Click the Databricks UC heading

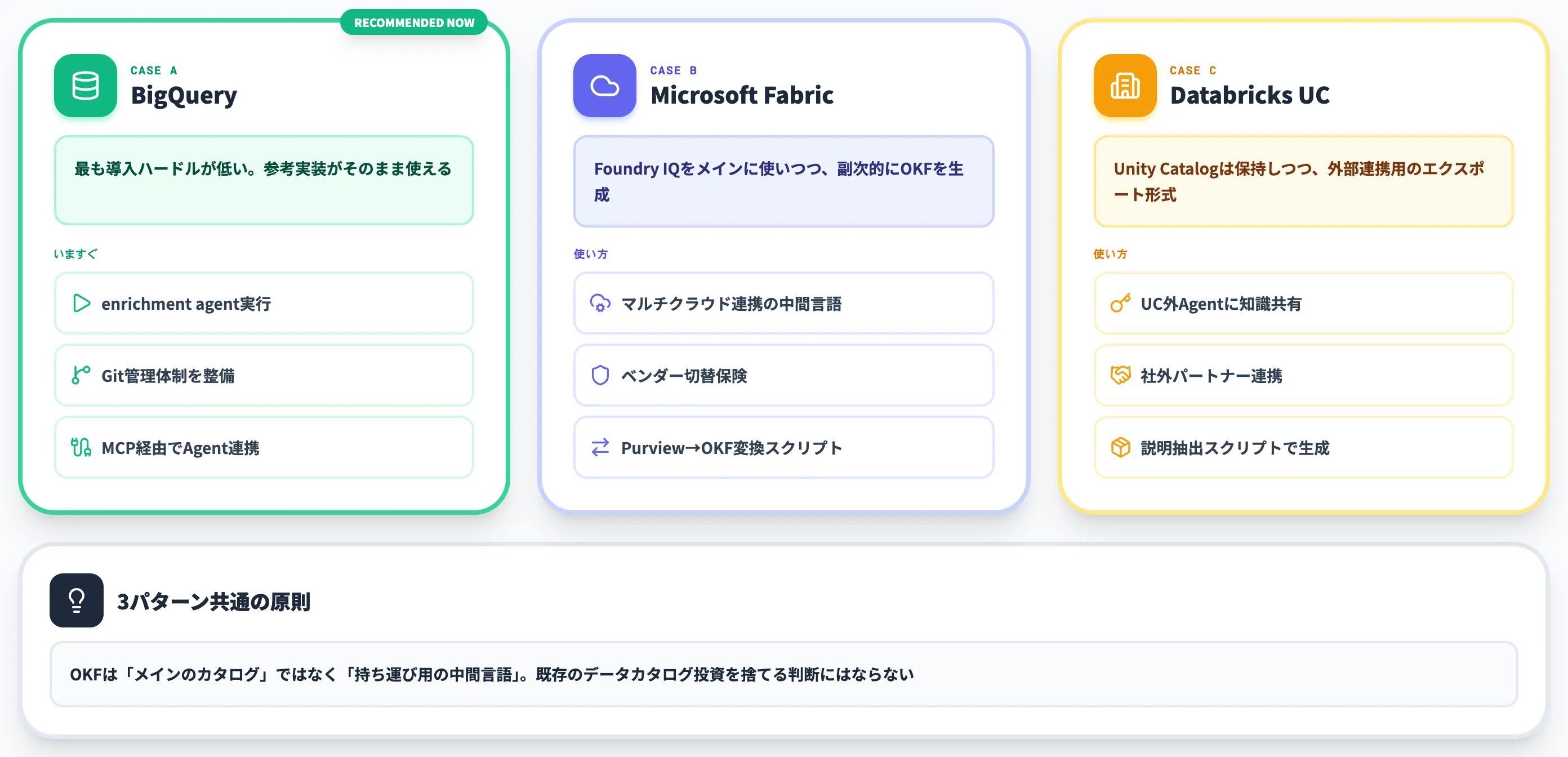pyautogui.click(x=1250, y=95)
